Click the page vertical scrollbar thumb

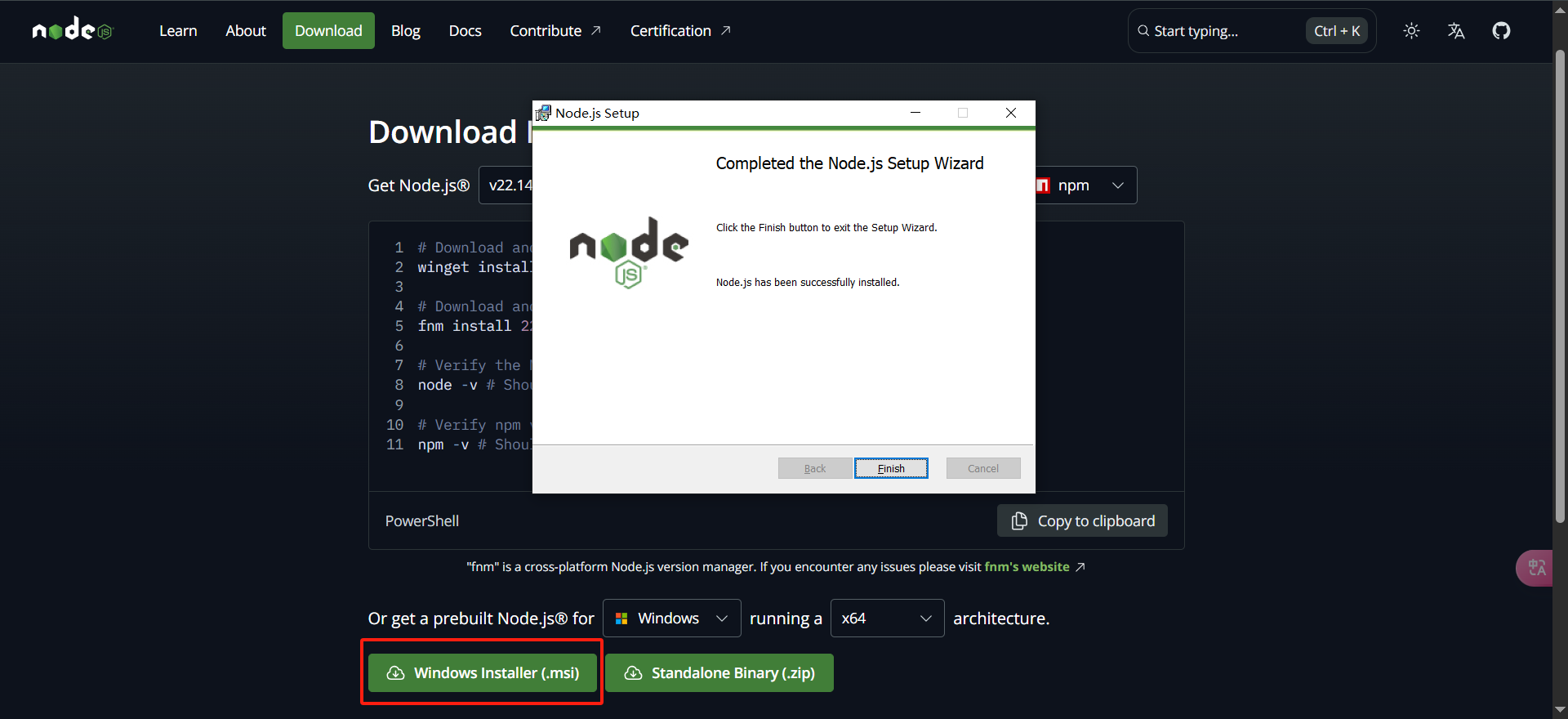(1560, 286)
